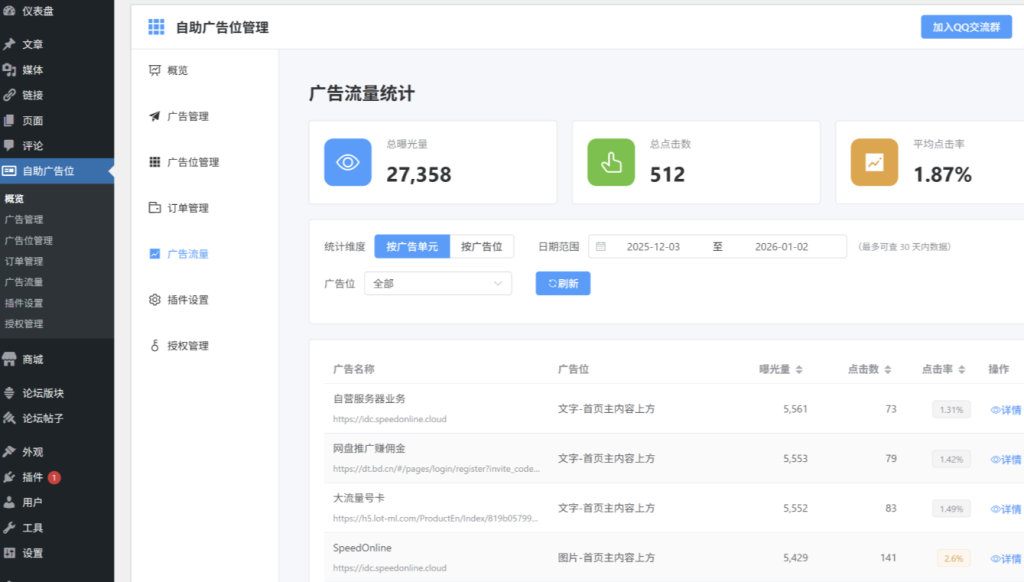Viewport: 1024px width, 582px height.
Task: Click the 订单管理 clipboard icon
Action: click(155, 208)
